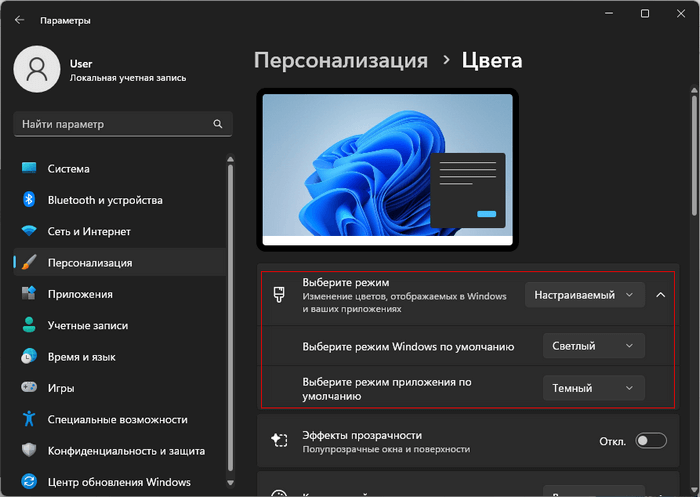
Task: Click the Специальные возможности accessibility icon
Action: point(28,419)
